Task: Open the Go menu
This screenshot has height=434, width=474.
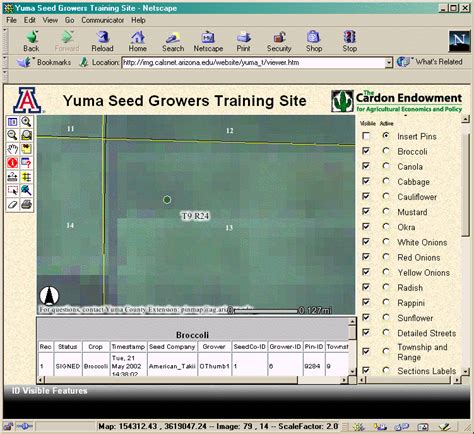Action: click(x=69, y=20)
